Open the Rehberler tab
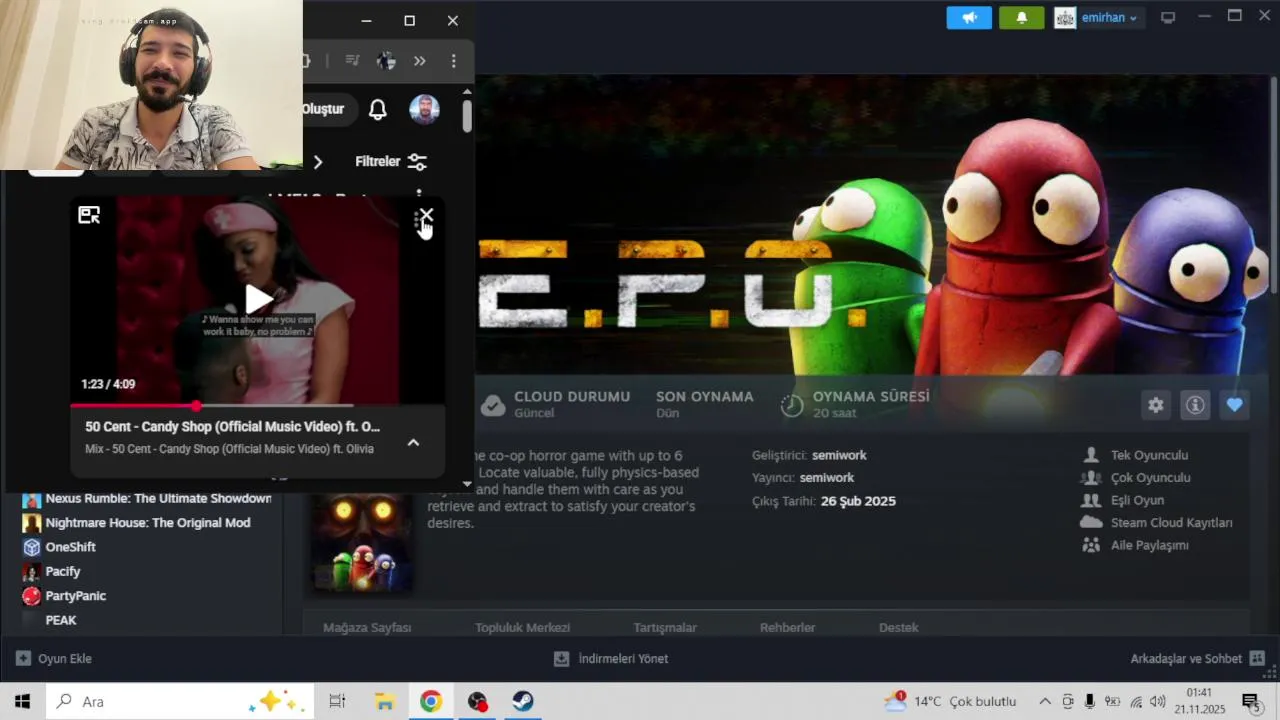The width and height of the screenshot is (1280, 720). (x=787, y=627)
